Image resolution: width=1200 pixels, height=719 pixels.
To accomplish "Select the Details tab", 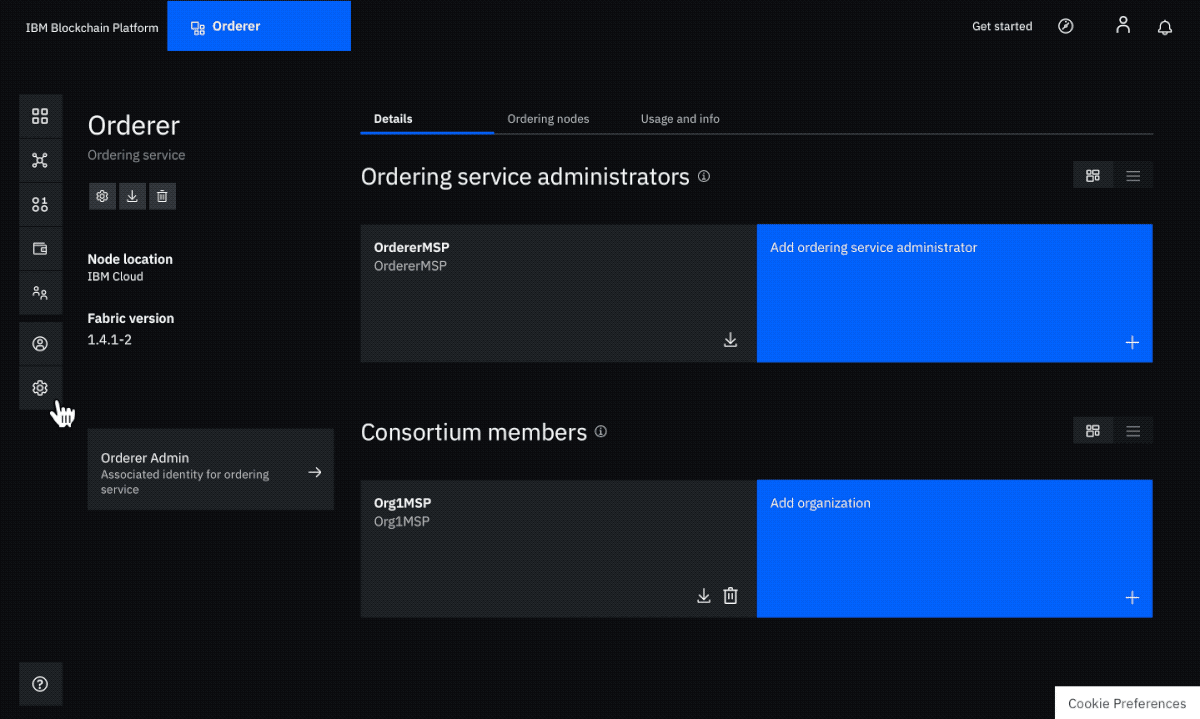I will (x=427, y=119).
